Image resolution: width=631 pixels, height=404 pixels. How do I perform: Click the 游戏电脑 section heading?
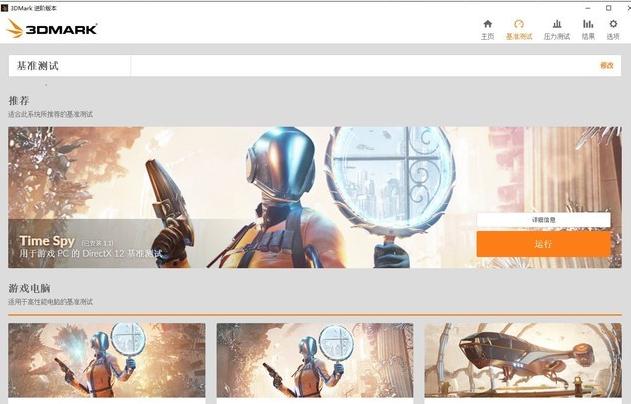point(29,288)
